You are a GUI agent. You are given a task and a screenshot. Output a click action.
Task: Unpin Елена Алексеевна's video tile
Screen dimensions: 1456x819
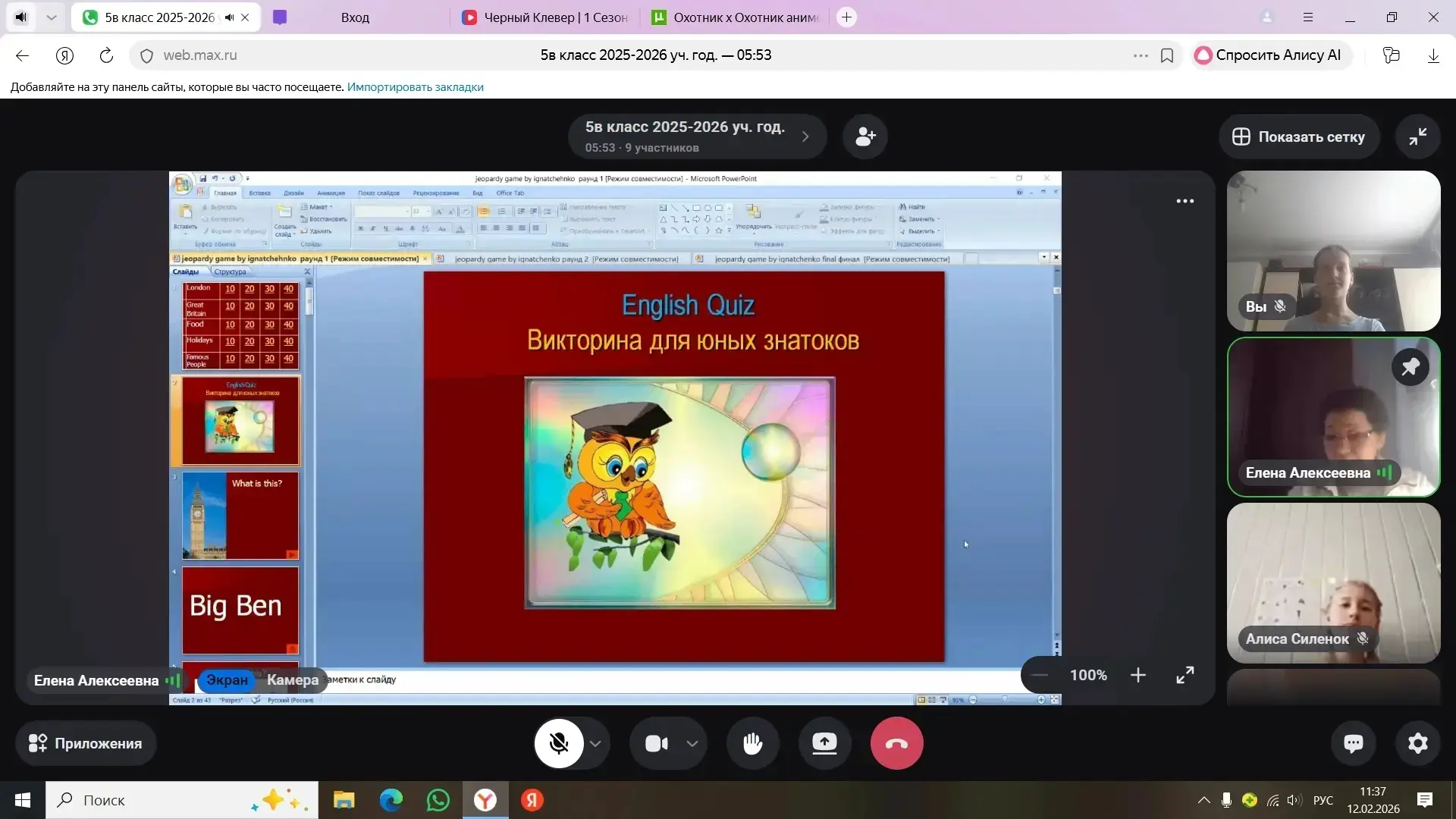tap(1410, 368)
